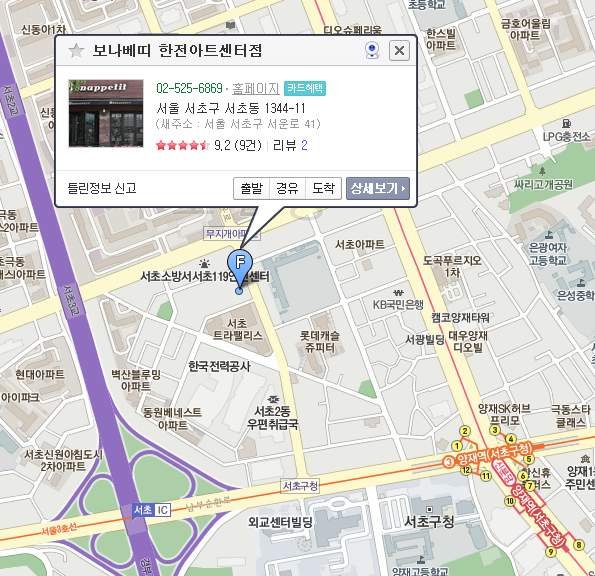Set as destination with 도착 button
The width and height of the screenshot is (595, 576).
323,188
